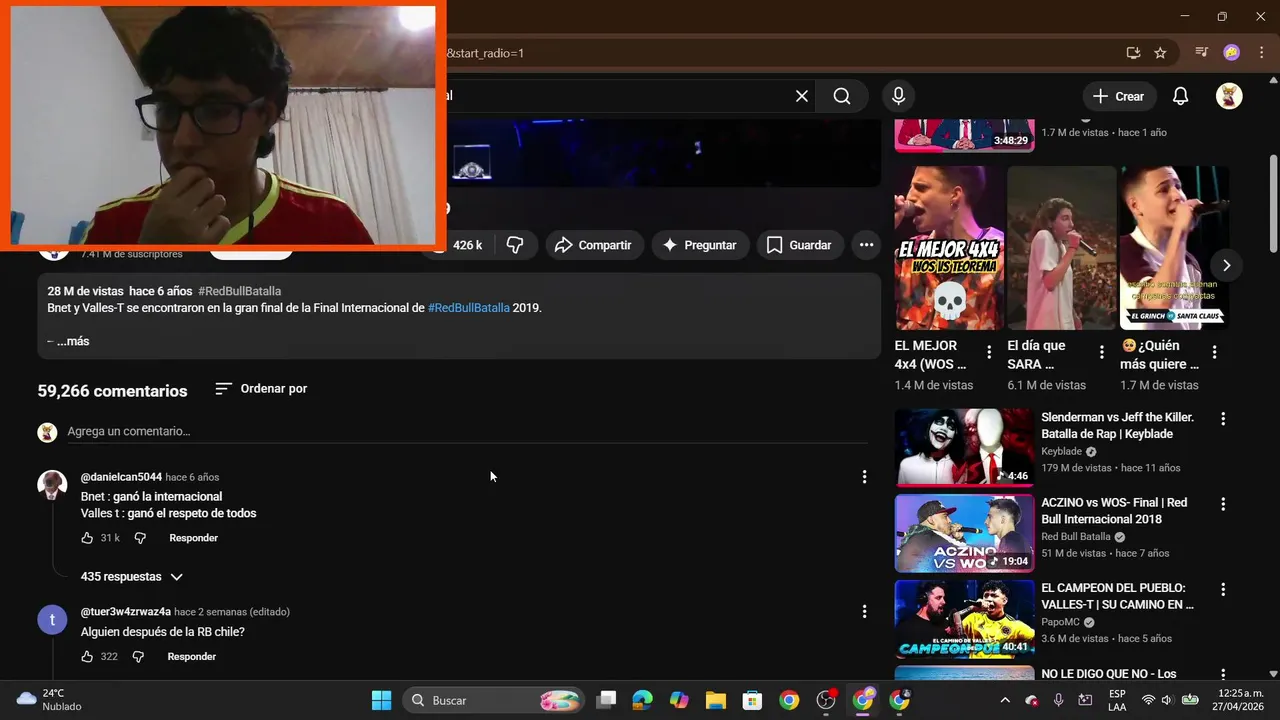The image size is (1280, 720).
Task: Show next Shorts with right arrow
Action: coord(1226,265)
